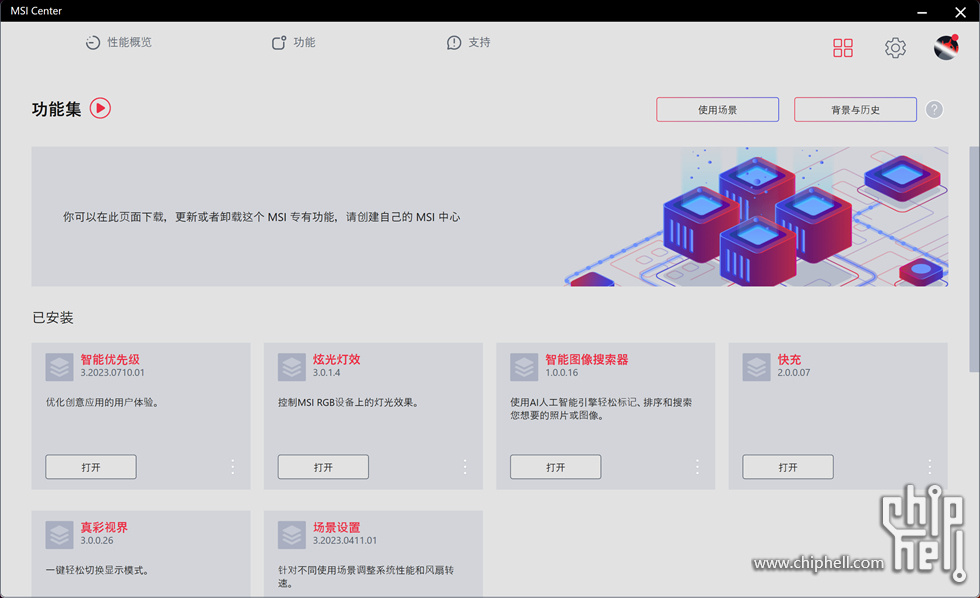Open 炫光灯效 with its 打开 button

tap(323, 467)
